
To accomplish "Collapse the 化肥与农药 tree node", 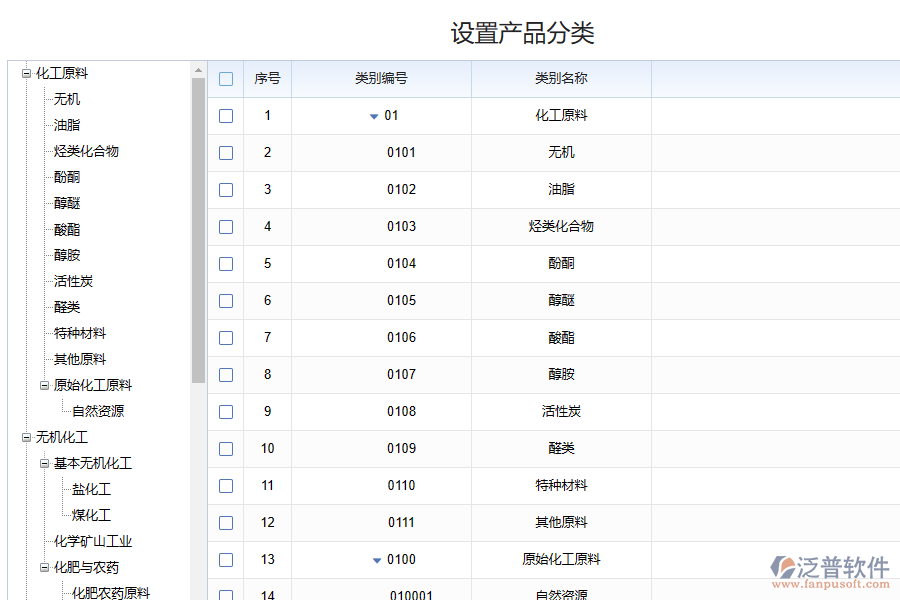I will pyautogui.click(x=44, y=567).
